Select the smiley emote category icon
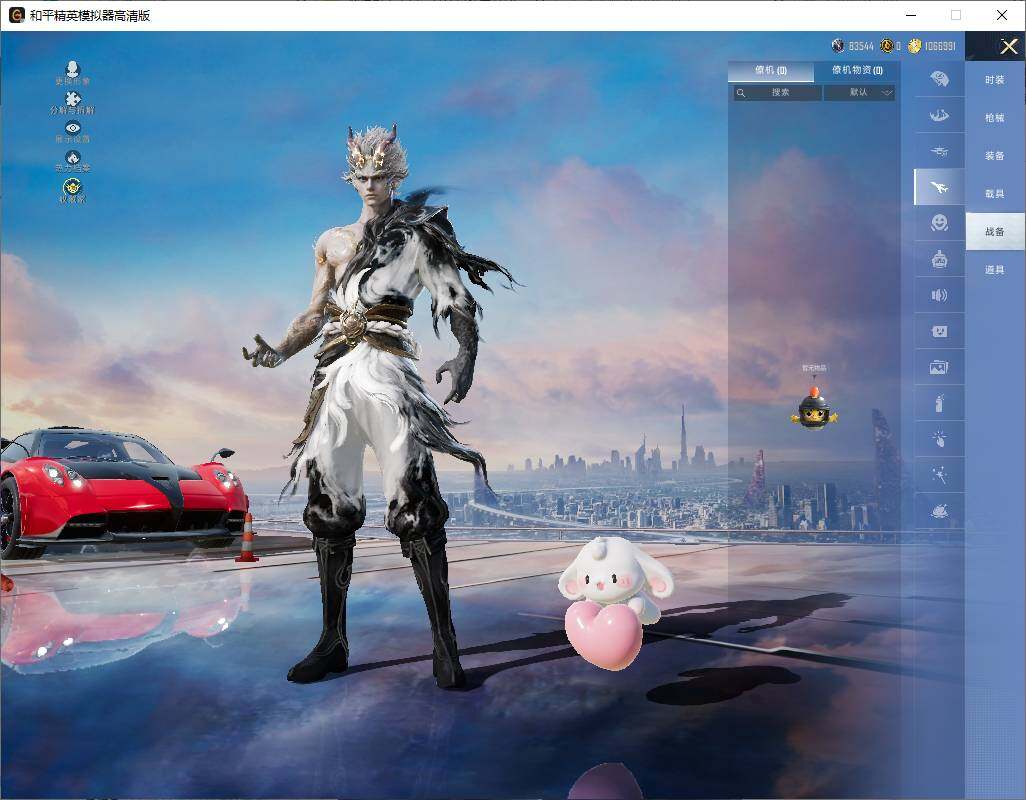Image resolution: width=1026 pixels, height=800 pixels. click(940, 223)
